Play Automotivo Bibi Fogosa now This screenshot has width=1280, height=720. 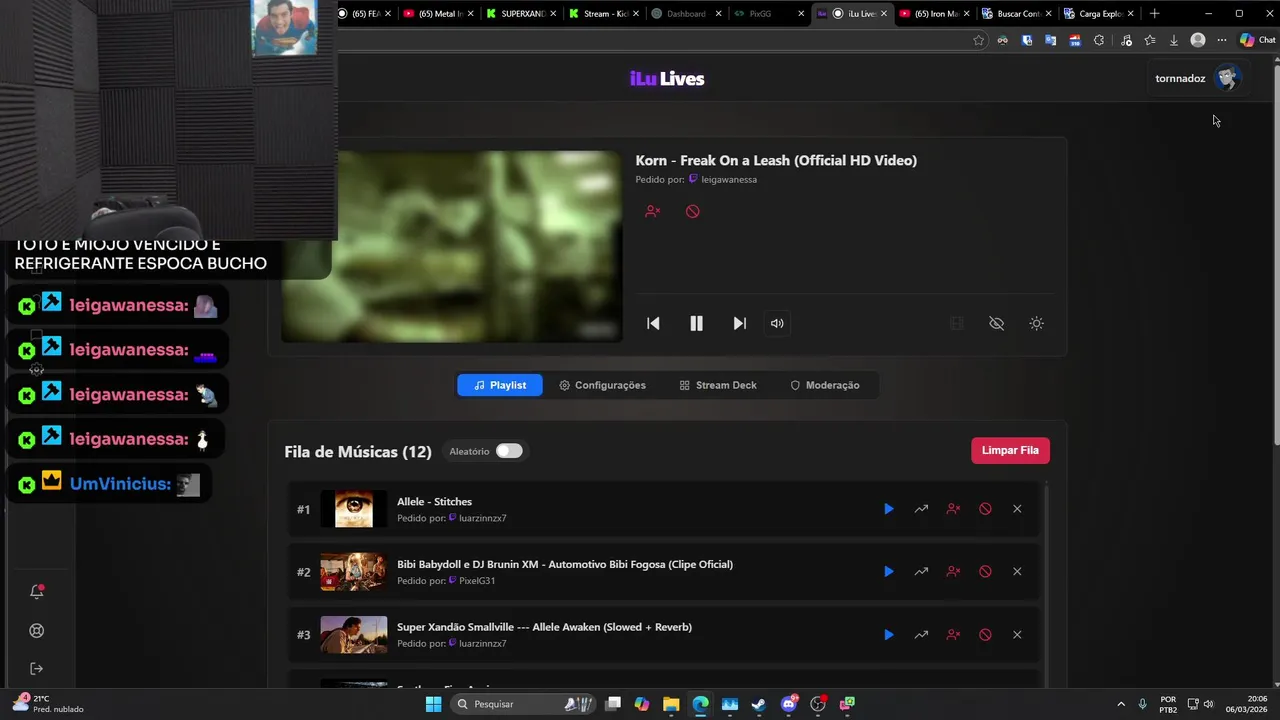(888, 572)
